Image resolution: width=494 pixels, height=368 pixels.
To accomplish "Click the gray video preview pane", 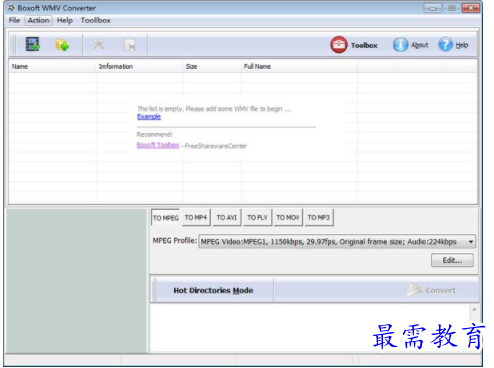I will pos(77,281).
